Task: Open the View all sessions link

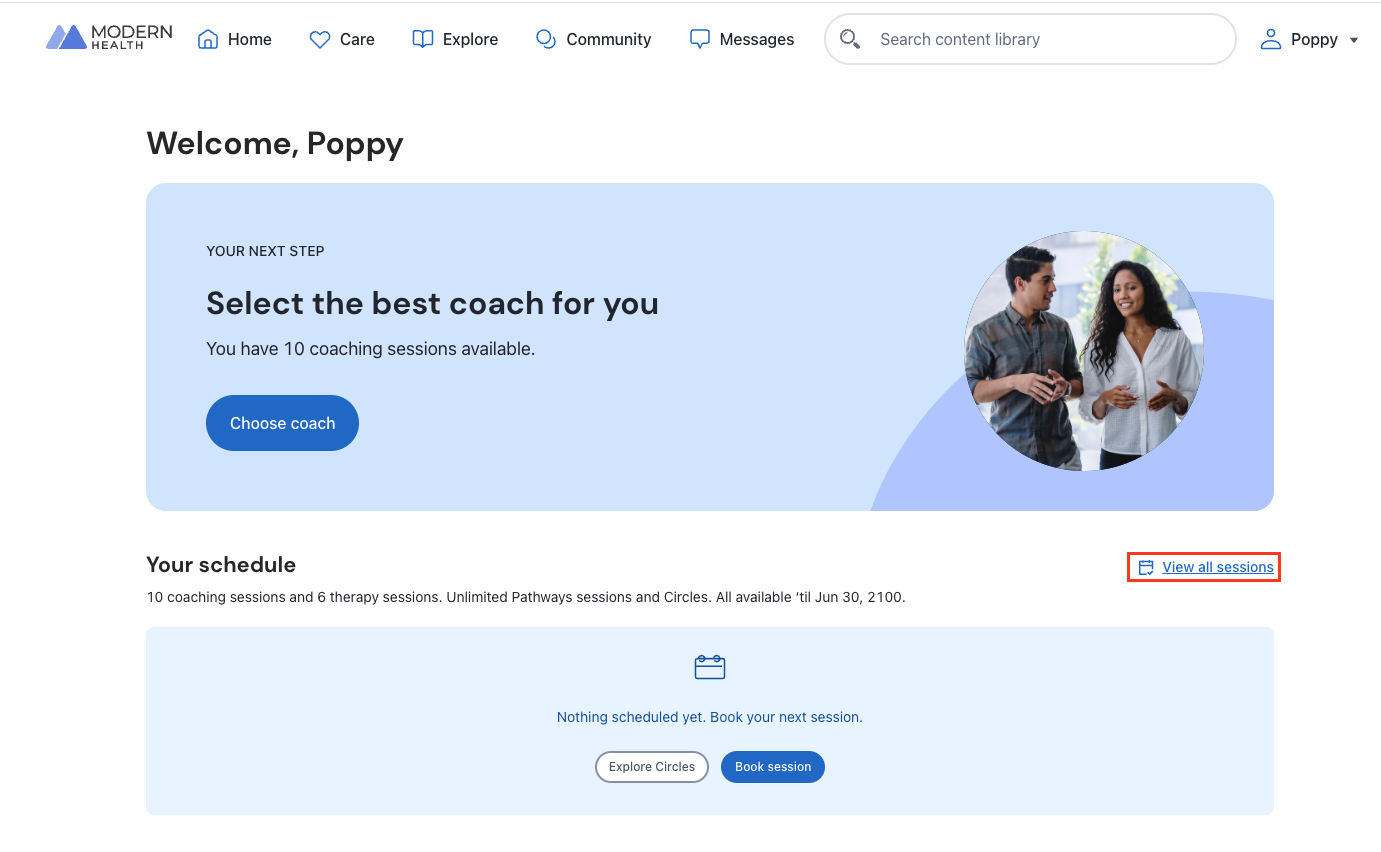Action: 1217,567
